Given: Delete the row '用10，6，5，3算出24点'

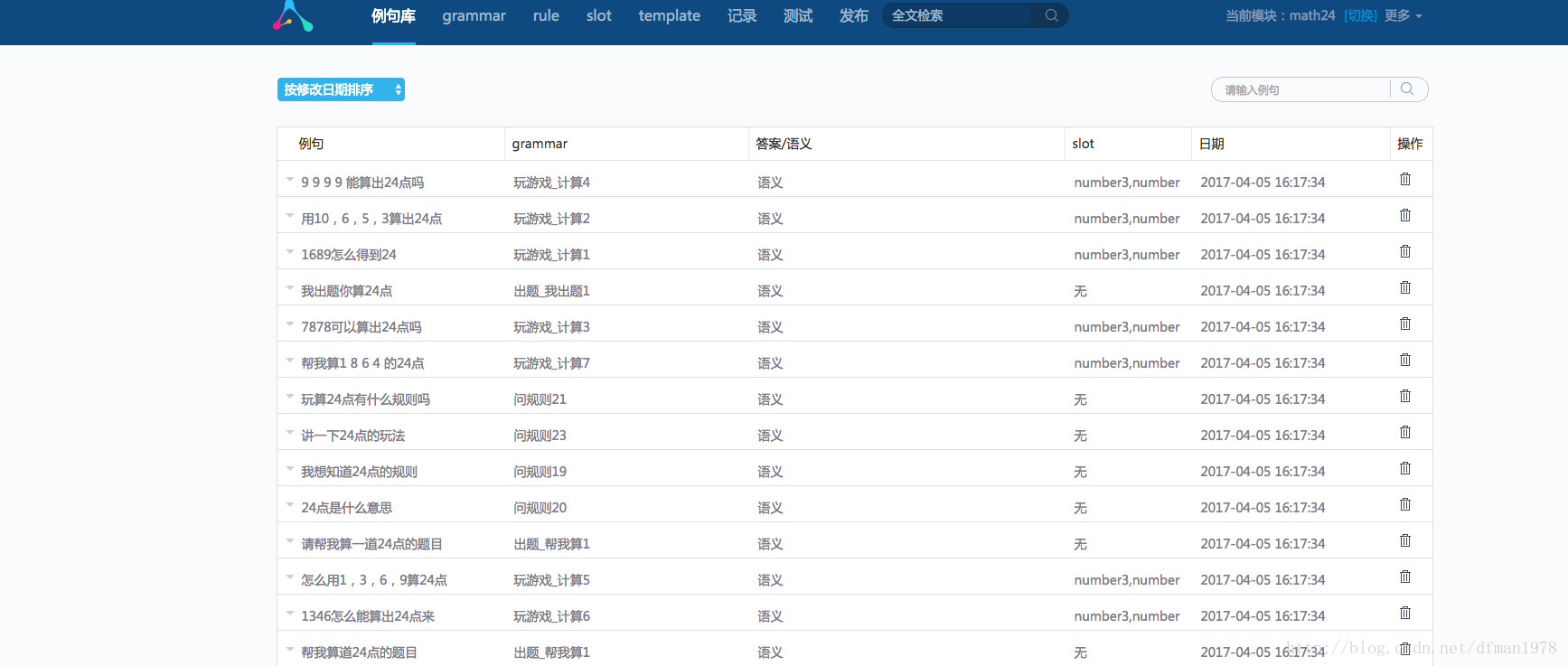Looking at the screenshot, I should 1405,215.
